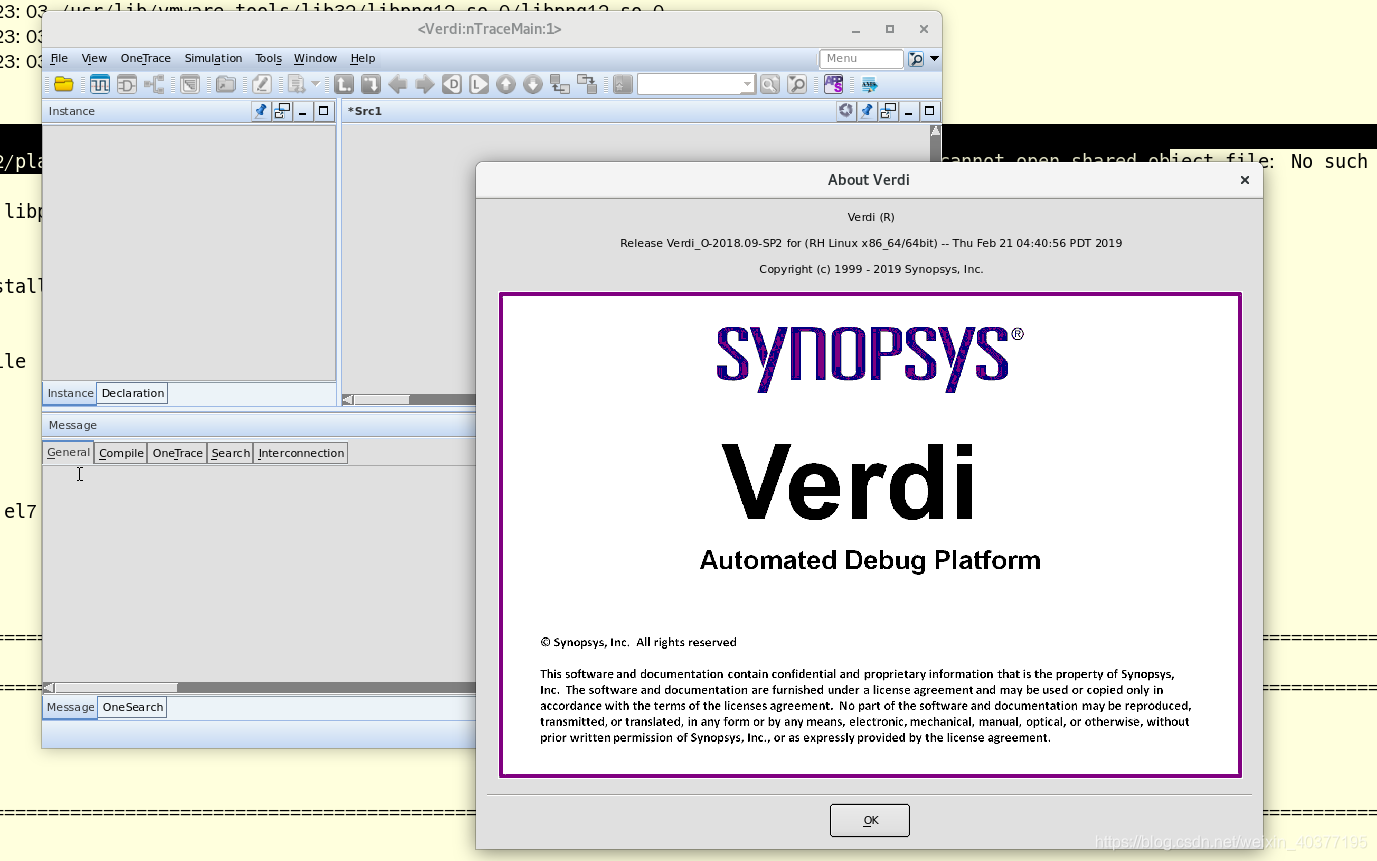Switch to the Instance tab
Screen dimensions: 1377x861
pos(70,393)
